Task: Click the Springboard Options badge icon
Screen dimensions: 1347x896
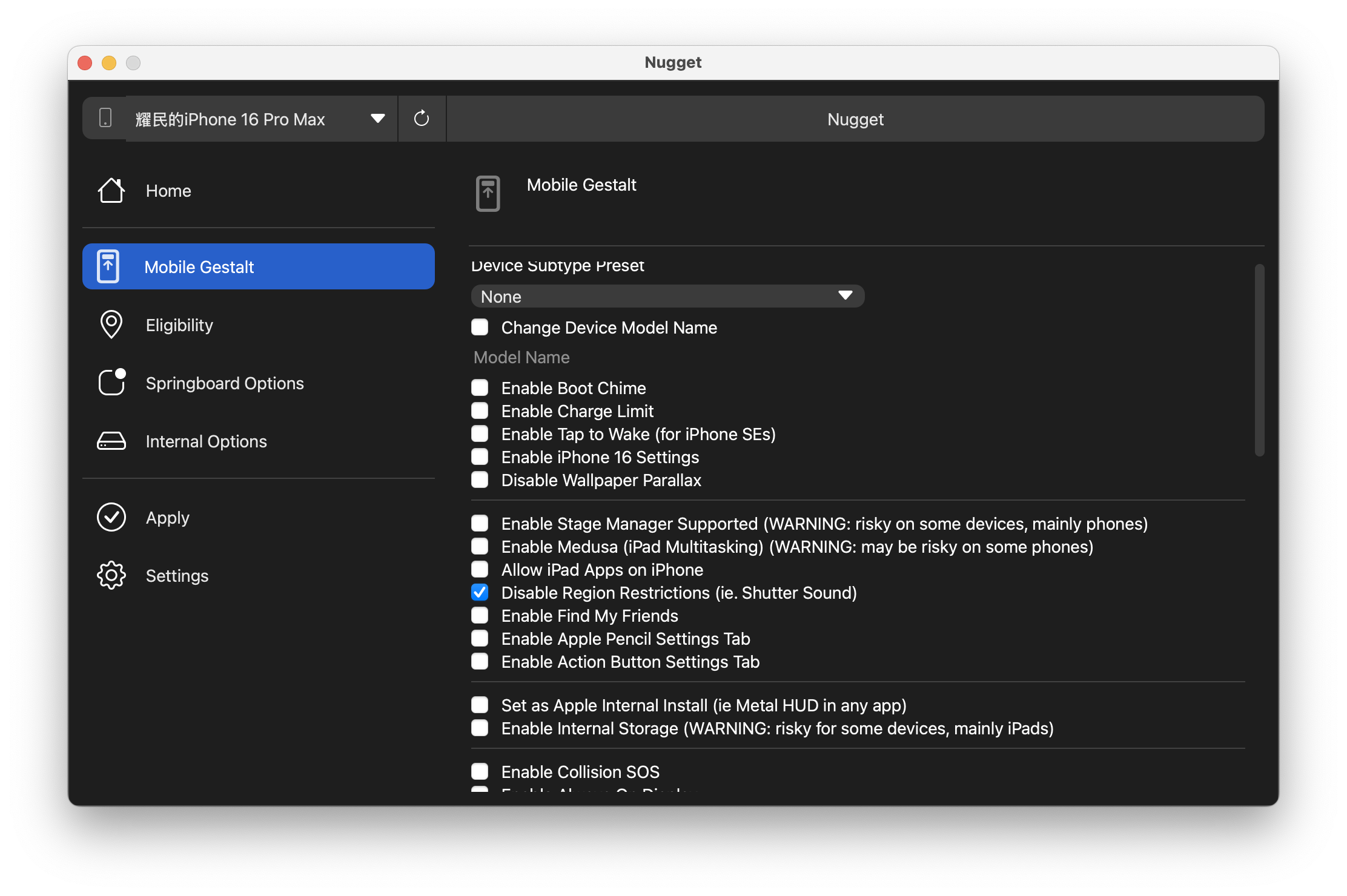Action: coord(112,382)
